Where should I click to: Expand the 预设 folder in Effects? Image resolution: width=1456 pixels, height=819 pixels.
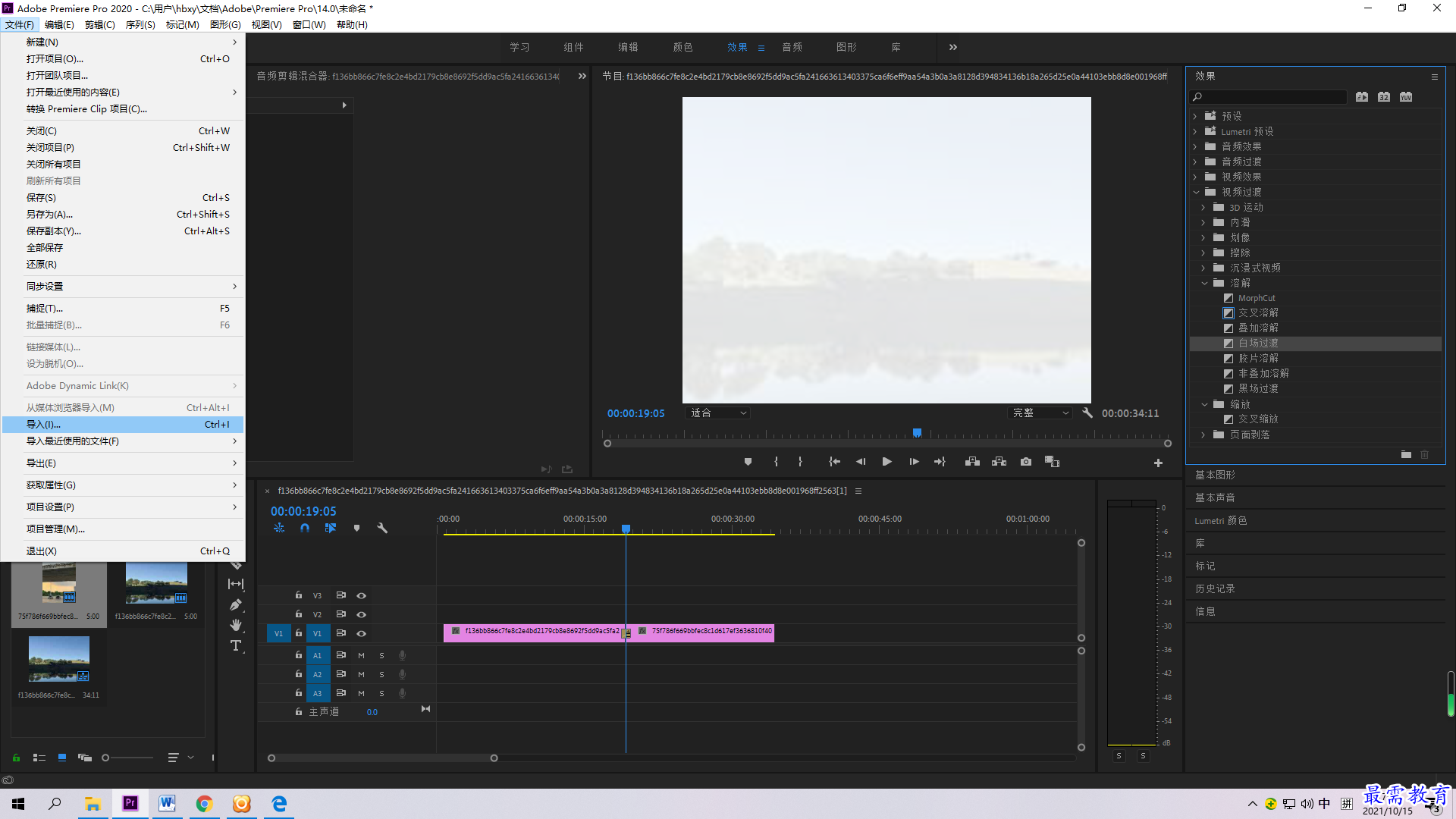1195,116
